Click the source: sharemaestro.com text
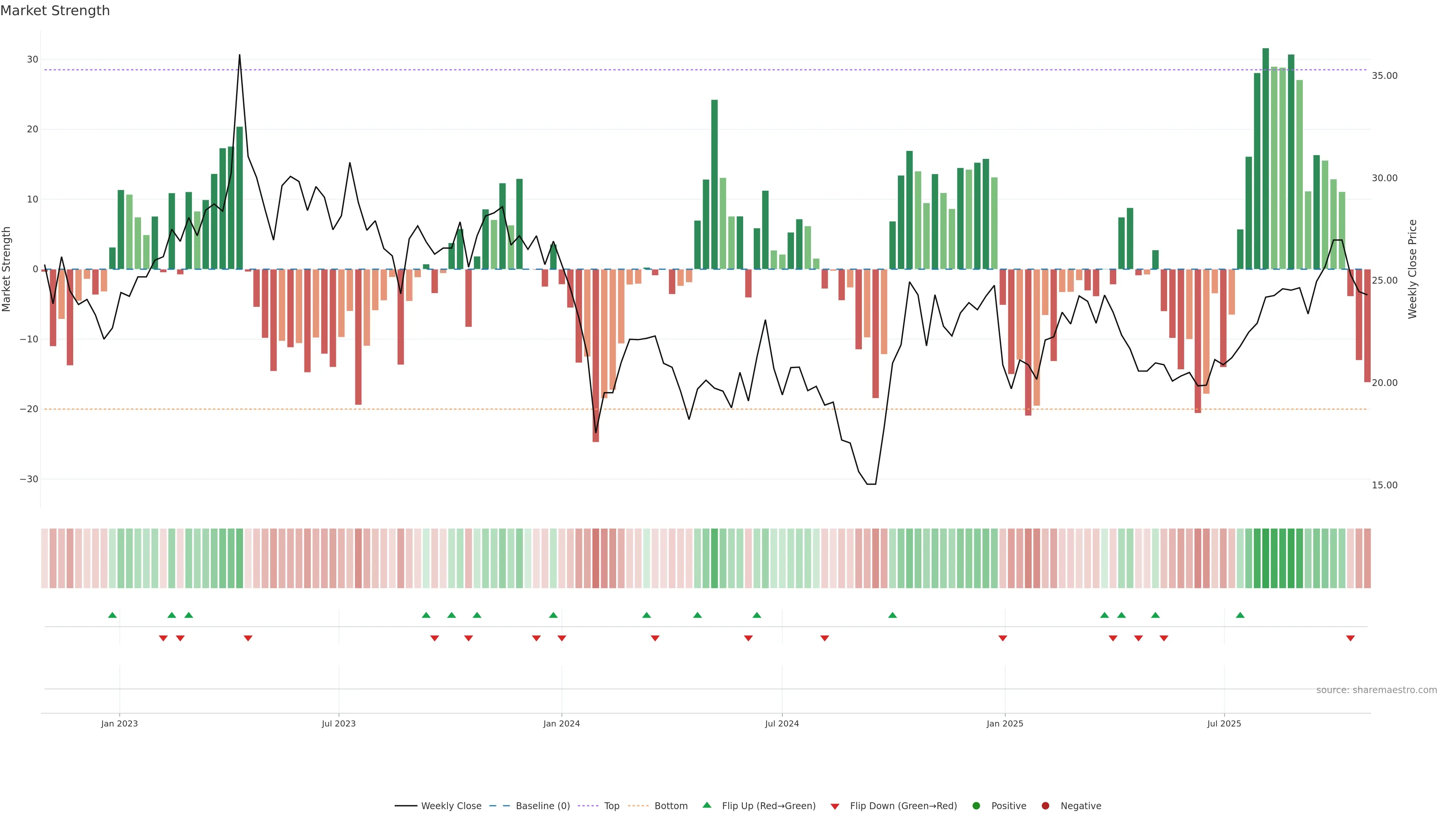 (1376, 690)
